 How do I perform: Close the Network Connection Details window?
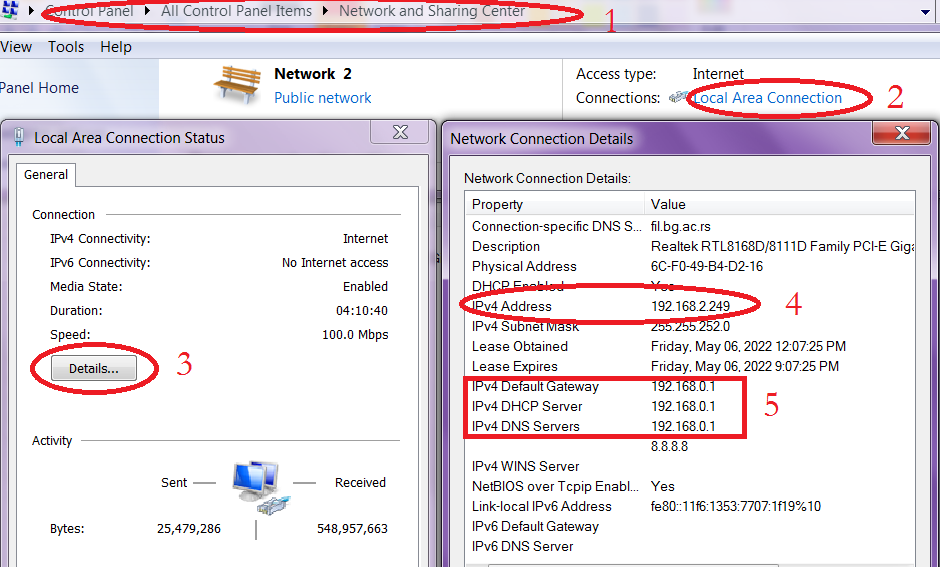[x=902, y=132]
